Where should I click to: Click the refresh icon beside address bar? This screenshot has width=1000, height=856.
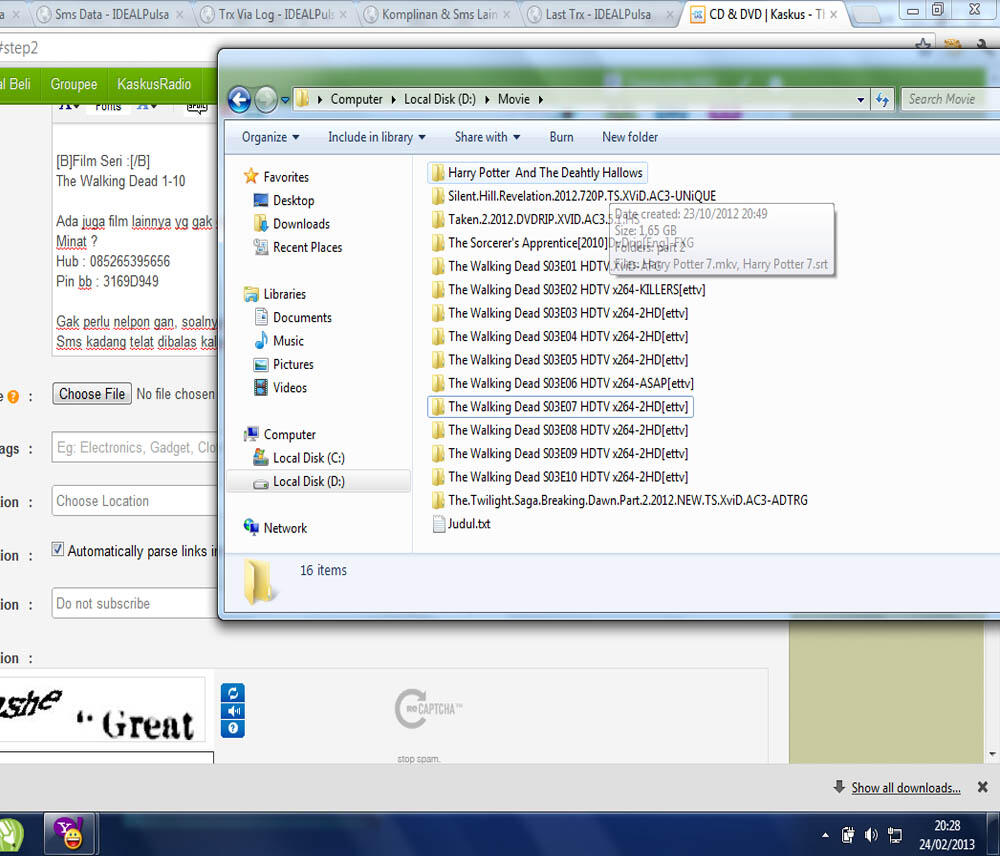pos(883,100)
